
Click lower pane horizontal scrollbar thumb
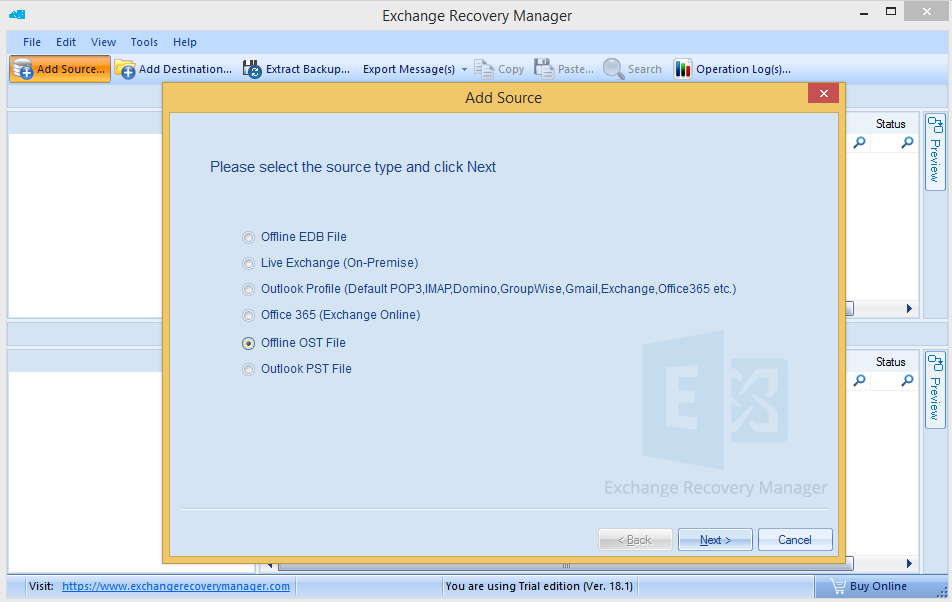point(566,565)
